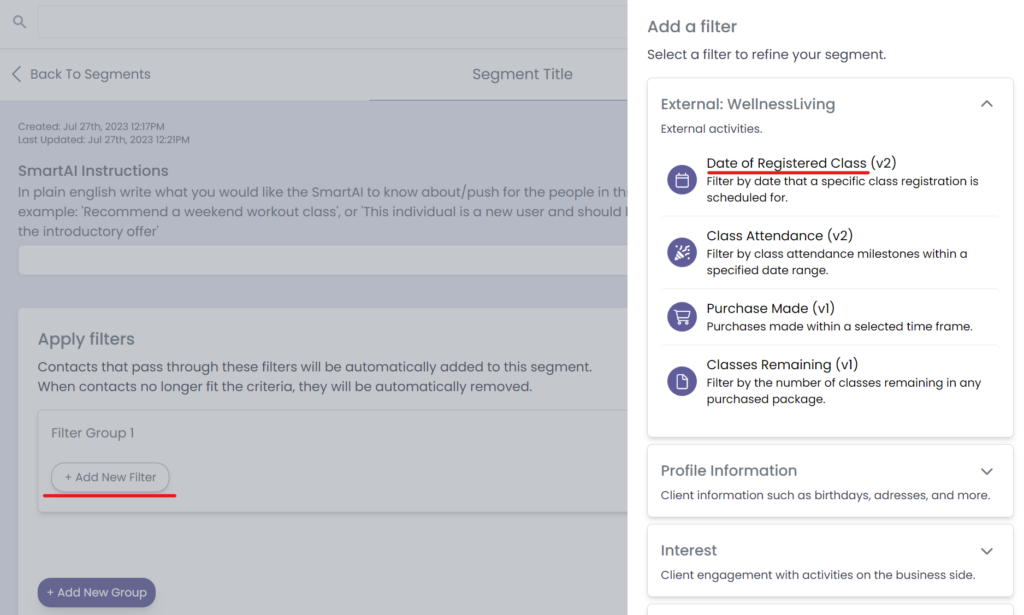Screen dimensions: 1024x615
Task: Choose the Class Attendance (v2) filter title
Action: pyautogui.click(x=779, y=236)
